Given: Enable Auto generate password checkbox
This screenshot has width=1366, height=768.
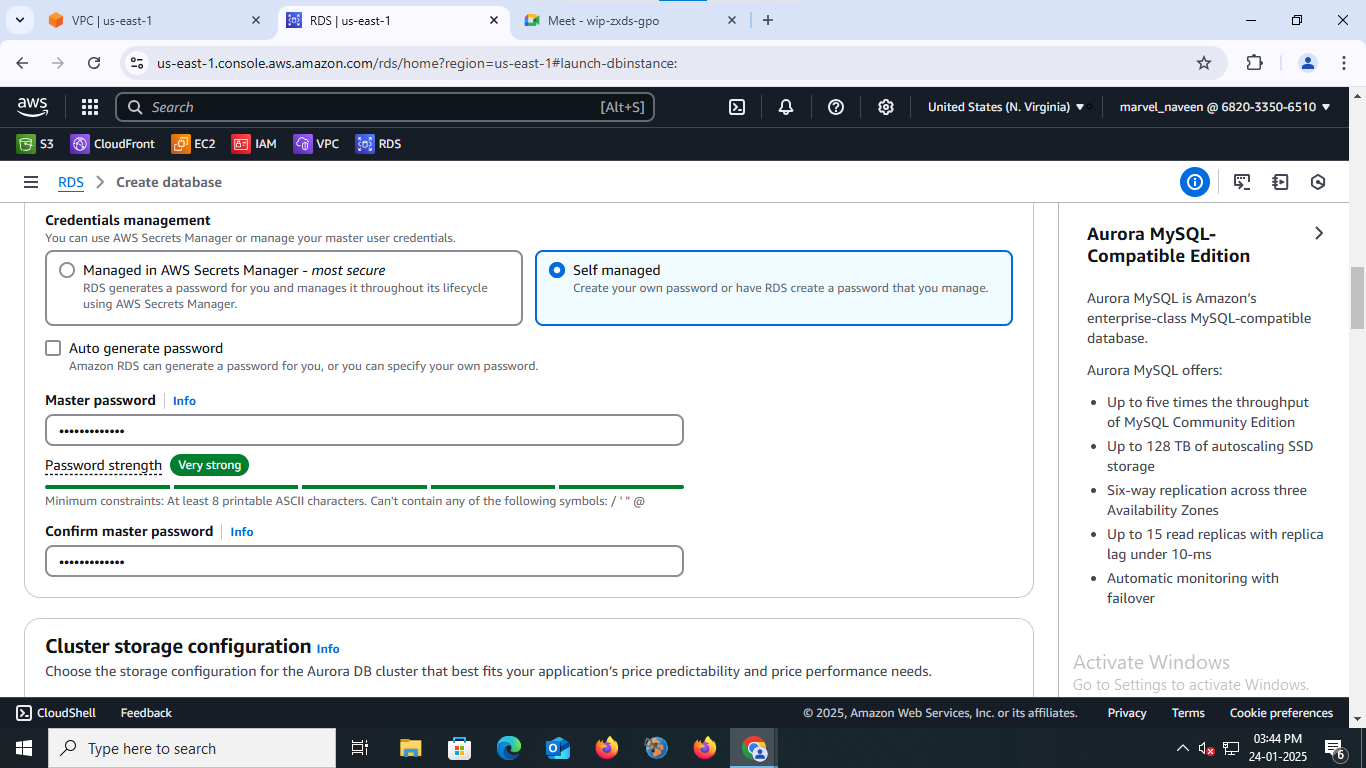Looking at the screenshot, I should point(53,348).
